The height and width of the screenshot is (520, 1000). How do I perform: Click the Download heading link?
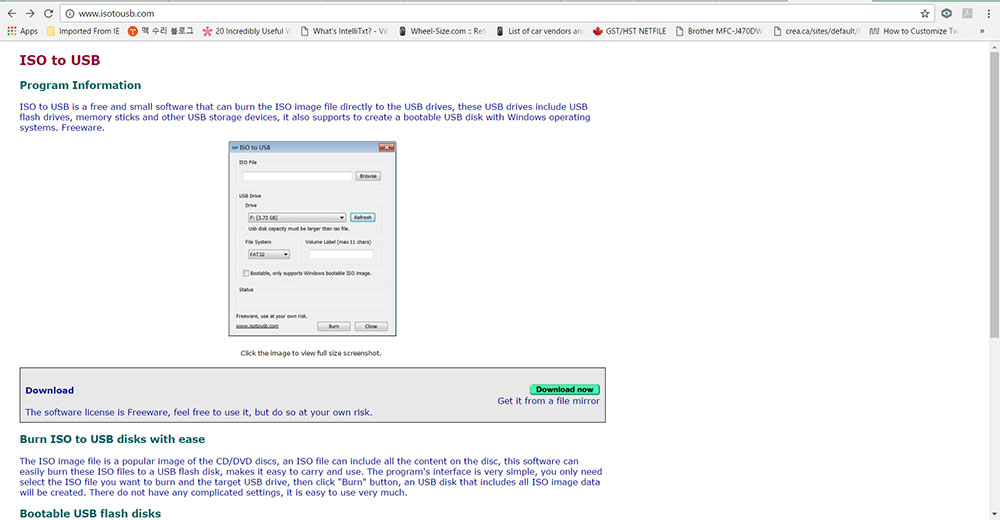click(x=50, y=390)
